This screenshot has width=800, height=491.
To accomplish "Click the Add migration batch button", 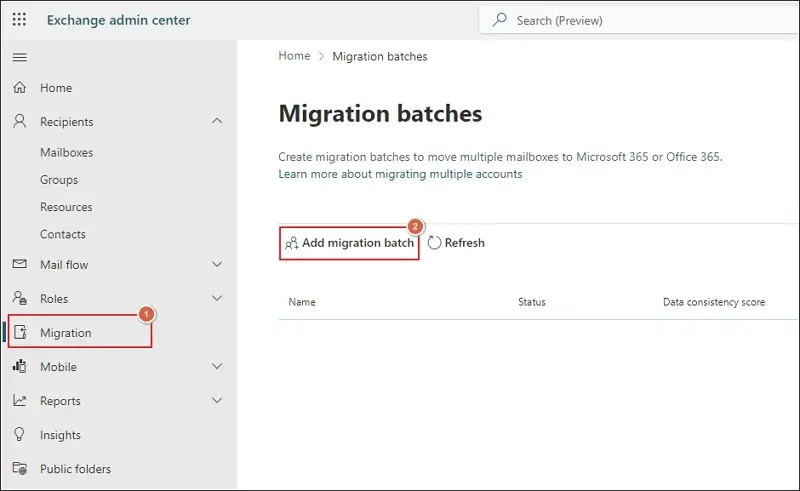I will [349, 243].
